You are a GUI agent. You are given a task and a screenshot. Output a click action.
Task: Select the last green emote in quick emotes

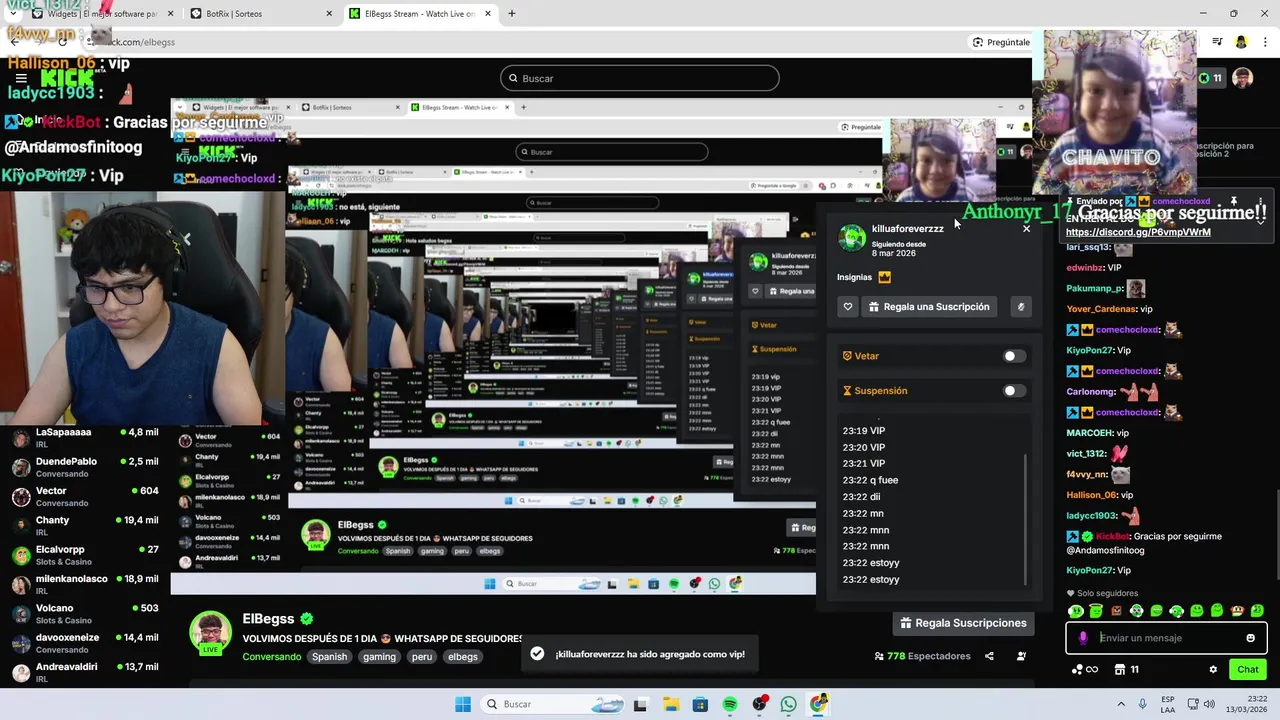(1257, 611)
